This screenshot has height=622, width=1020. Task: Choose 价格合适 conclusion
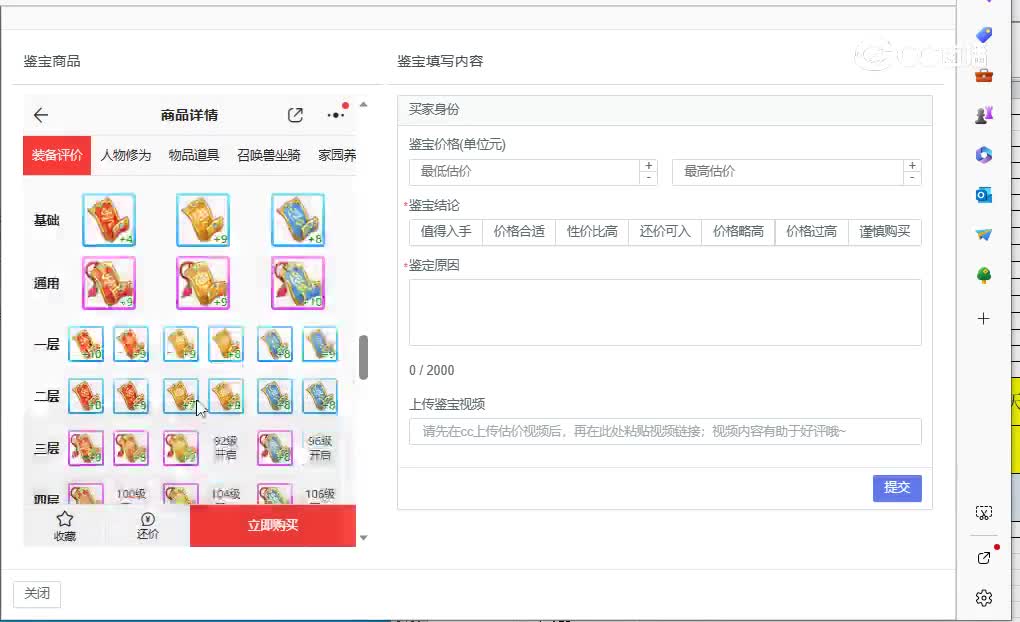519,232
